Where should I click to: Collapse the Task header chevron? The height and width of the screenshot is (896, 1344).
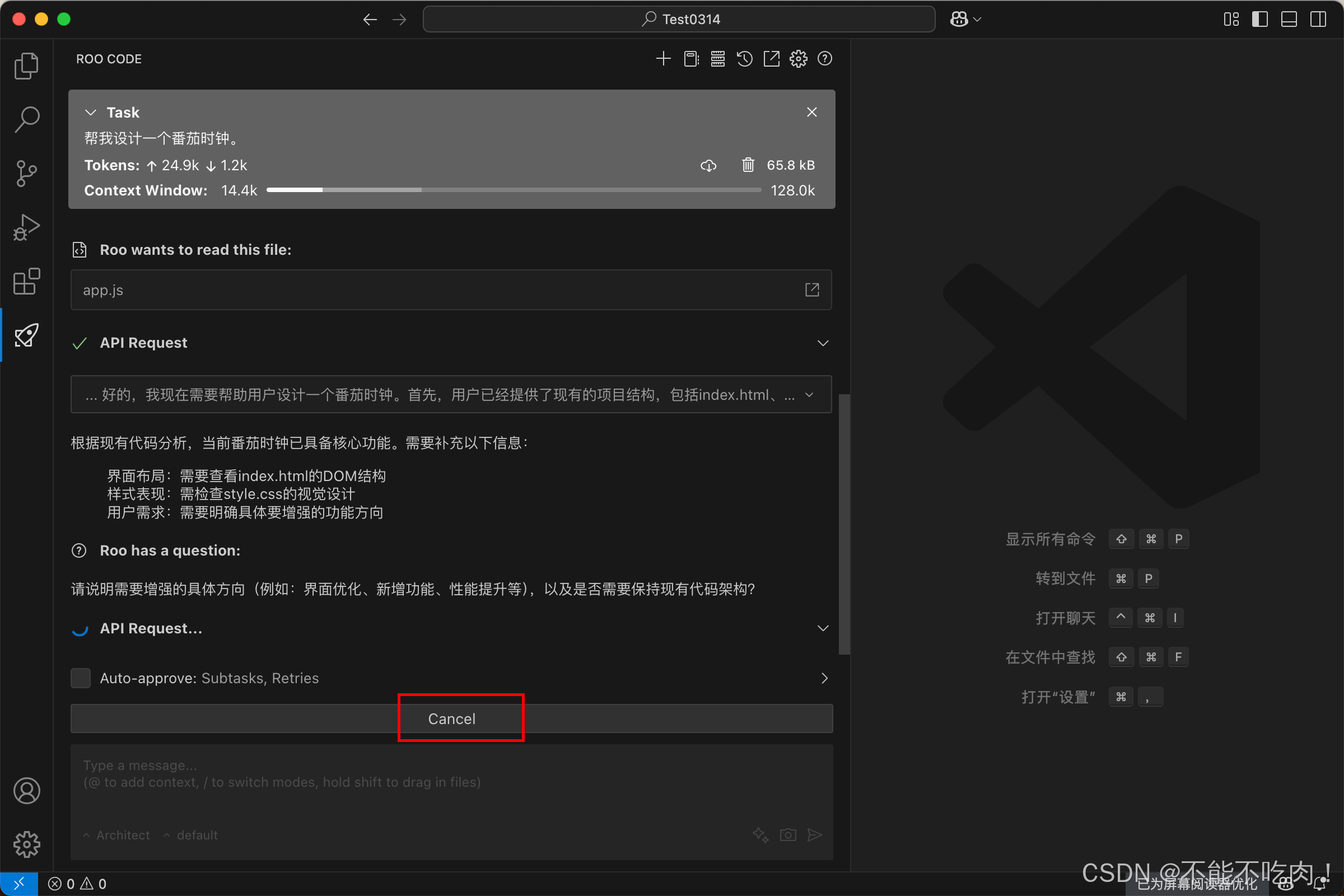tap(90, 113)
